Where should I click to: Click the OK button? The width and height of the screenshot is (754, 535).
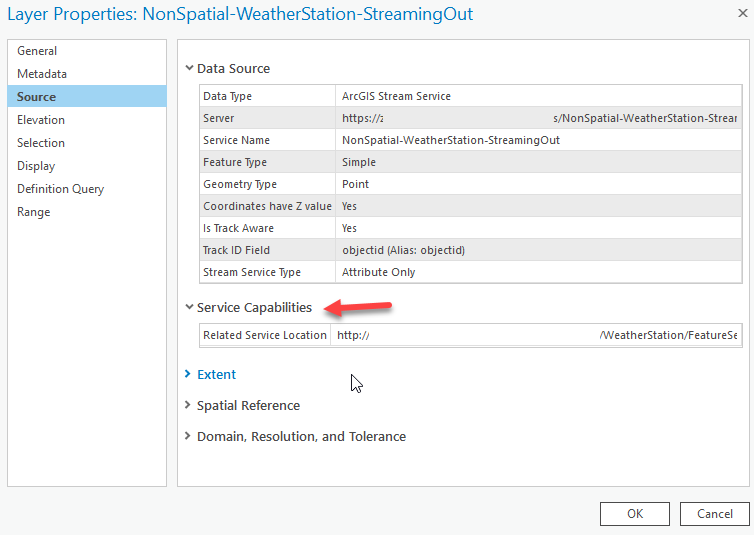point(635,514)
